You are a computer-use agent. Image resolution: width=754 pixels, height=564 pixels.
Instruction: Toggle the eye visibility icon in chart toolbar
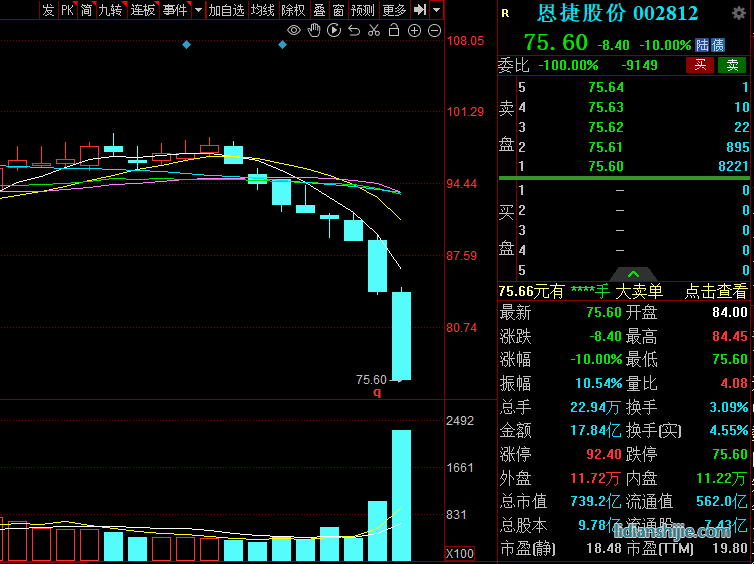tap(294, 31)
